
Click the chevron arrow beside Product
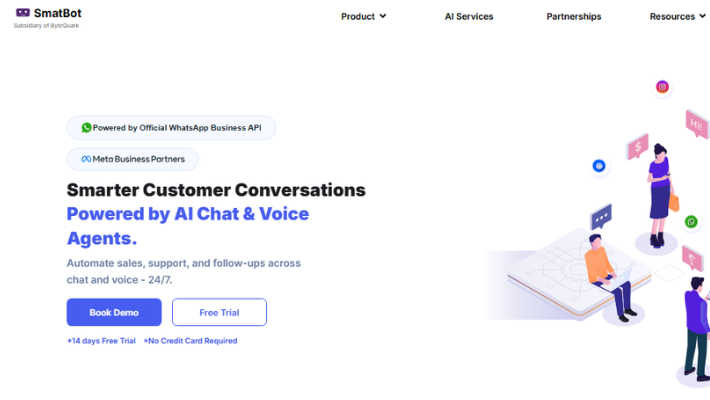pos(383,16)
